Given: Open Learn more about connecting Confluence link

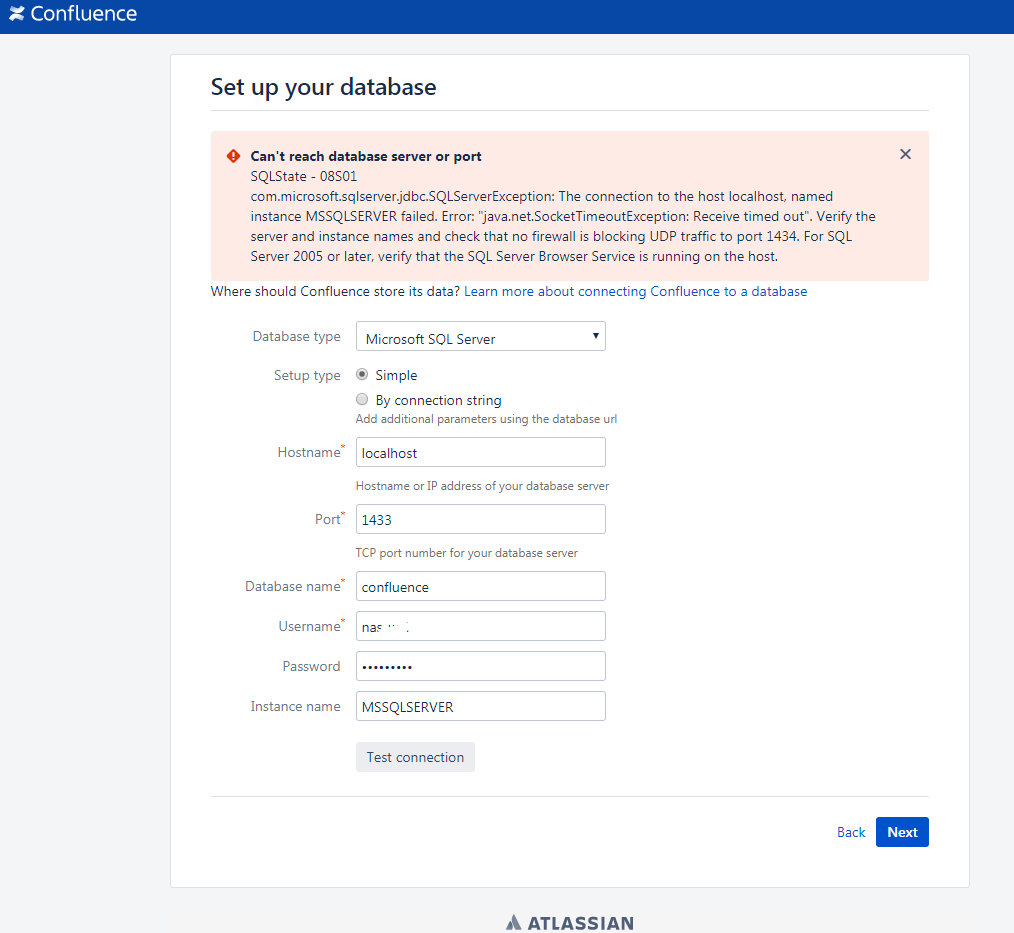Looking at the screenshot, I should pyautogui.click(x=636, y=292).
